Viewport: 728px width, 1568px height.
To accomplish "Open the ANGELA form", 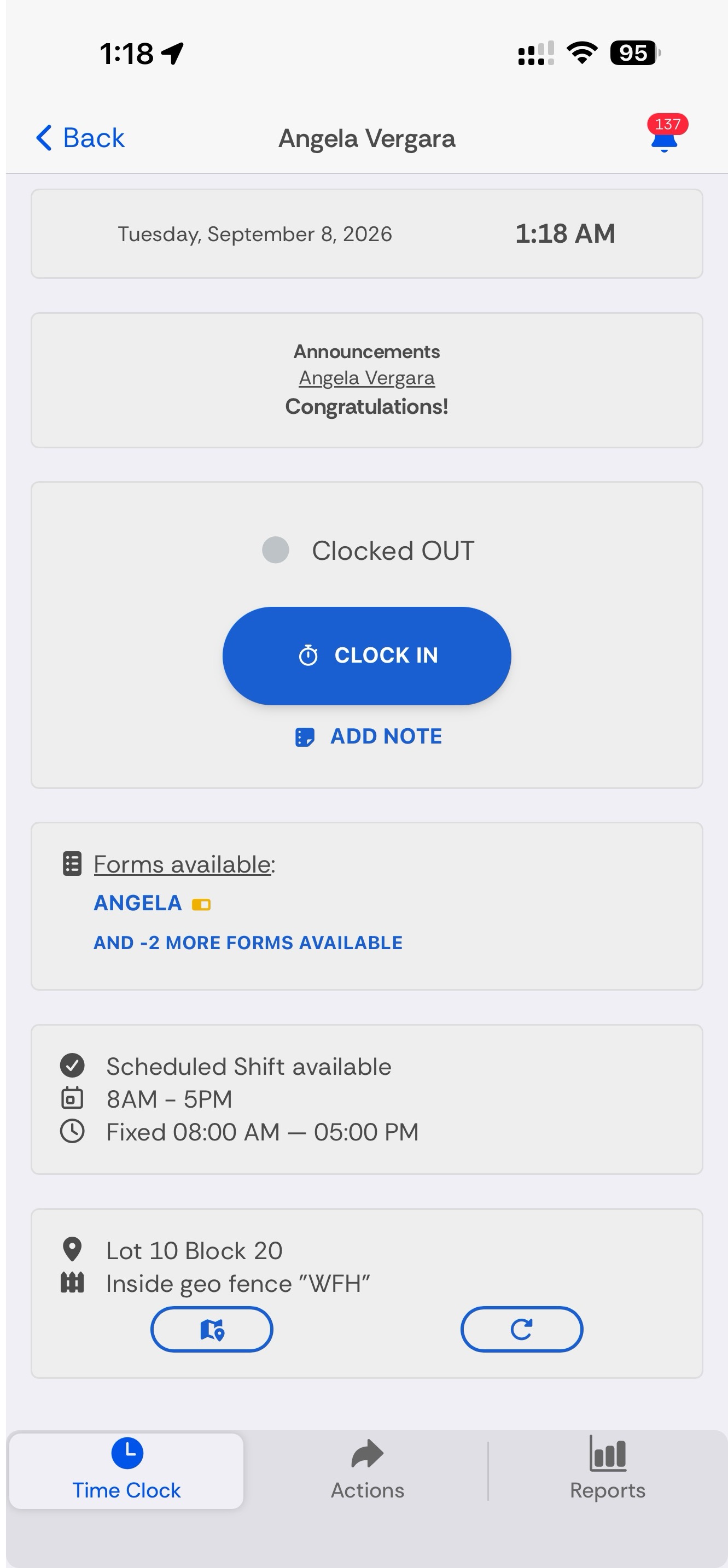I will point(138,903).
